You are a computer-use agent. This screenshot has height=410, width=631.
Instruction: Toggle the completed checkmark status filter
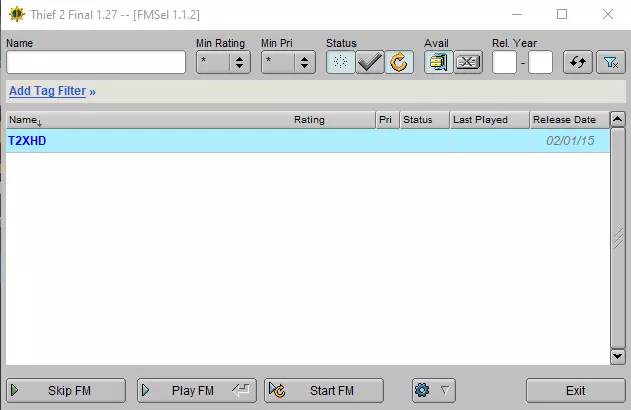(370, 62)
